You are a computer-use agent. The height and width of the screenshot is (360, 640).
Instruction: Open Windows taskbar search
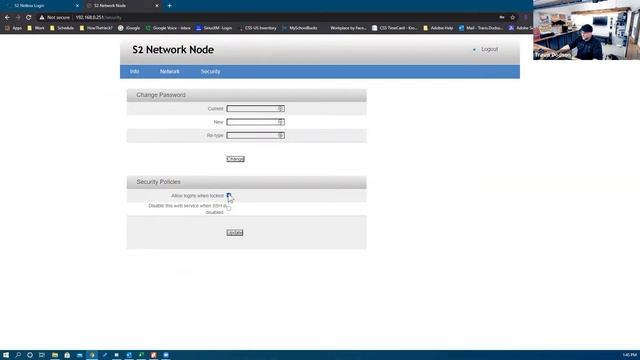coord(18,355)
